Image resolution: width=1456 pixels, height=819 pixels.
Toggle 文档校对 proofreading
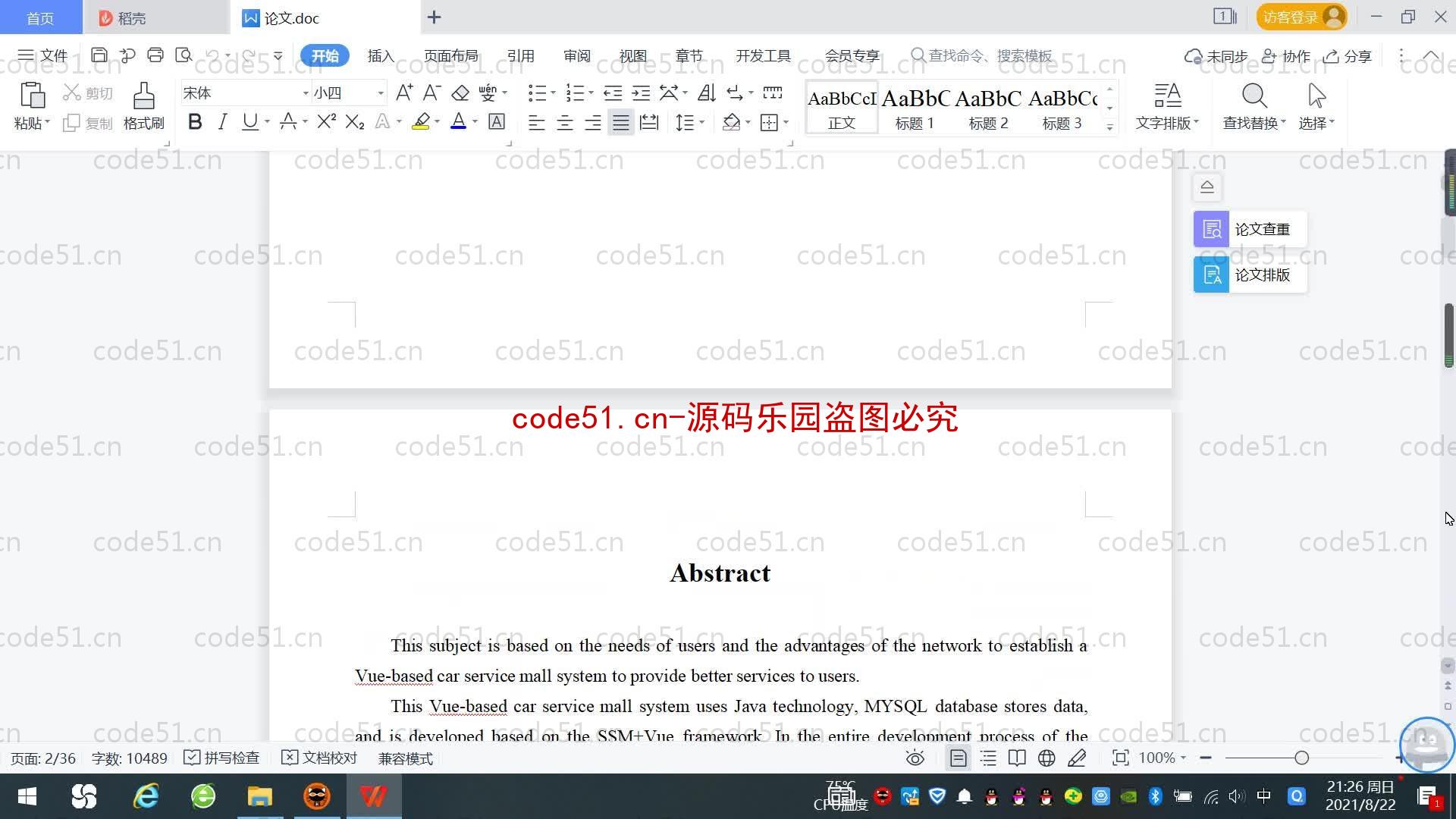click(319, 758)
